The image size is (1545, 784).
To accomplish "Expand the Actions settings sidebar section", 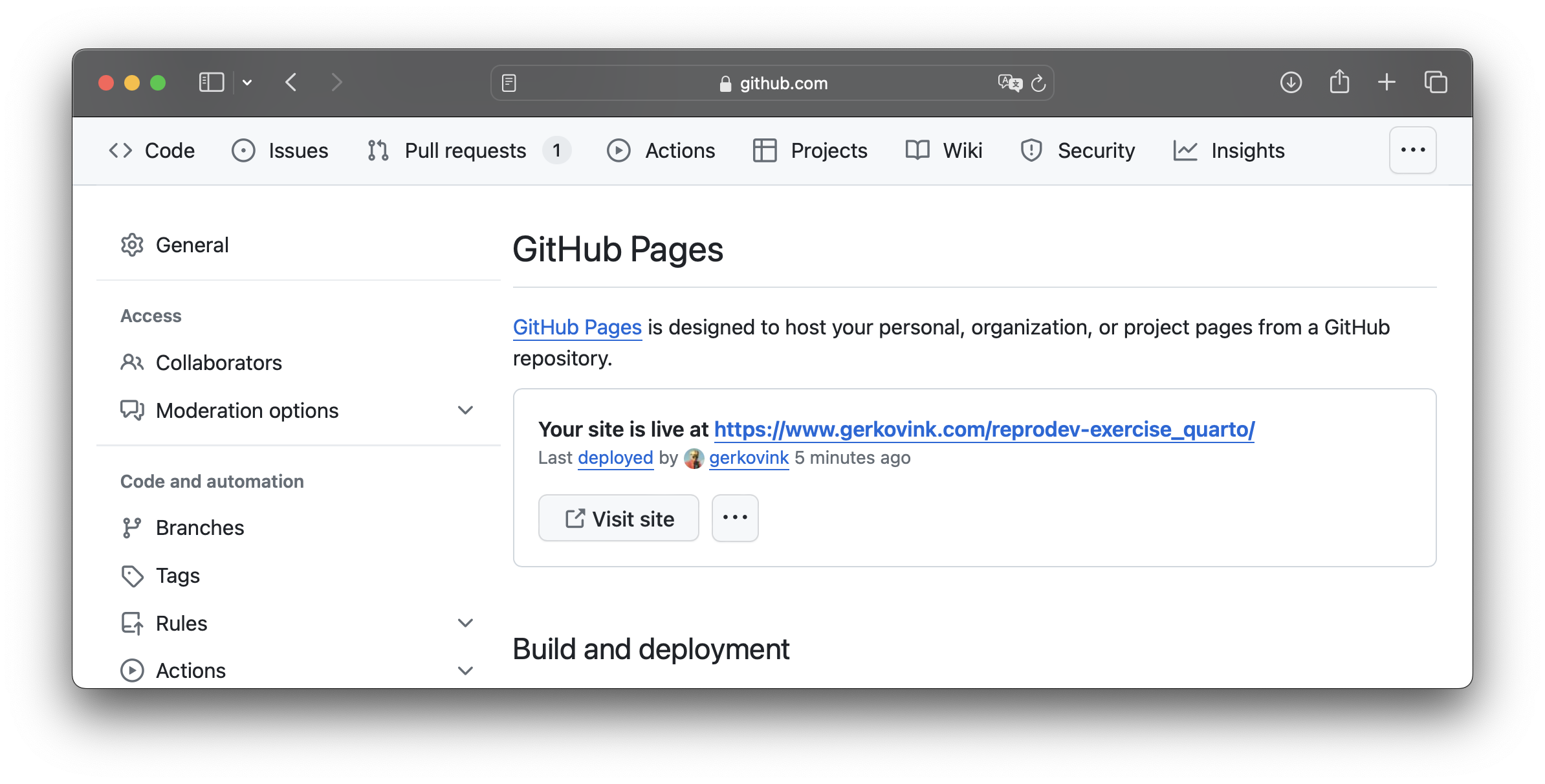I will coord(465,670).
